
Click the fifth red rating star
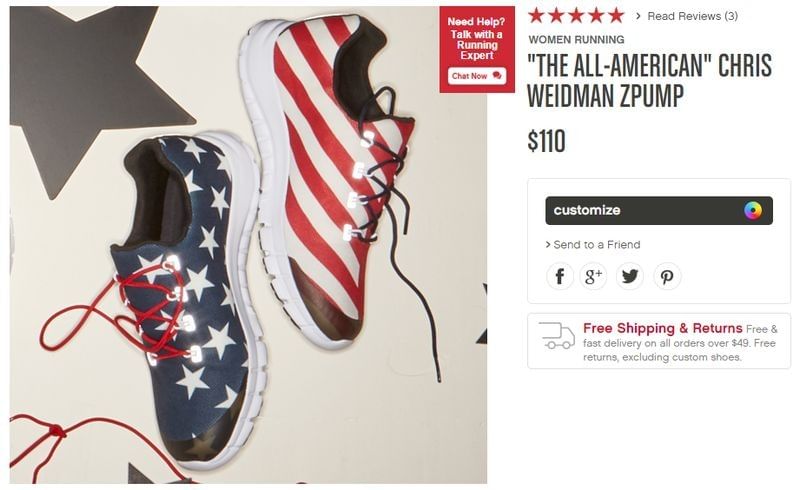[x=615, y=15]
